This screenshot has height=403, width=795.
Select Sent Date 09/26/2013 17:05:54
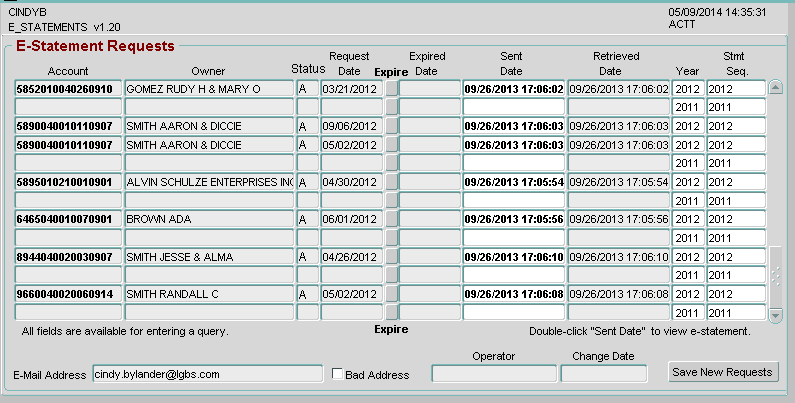513,183
